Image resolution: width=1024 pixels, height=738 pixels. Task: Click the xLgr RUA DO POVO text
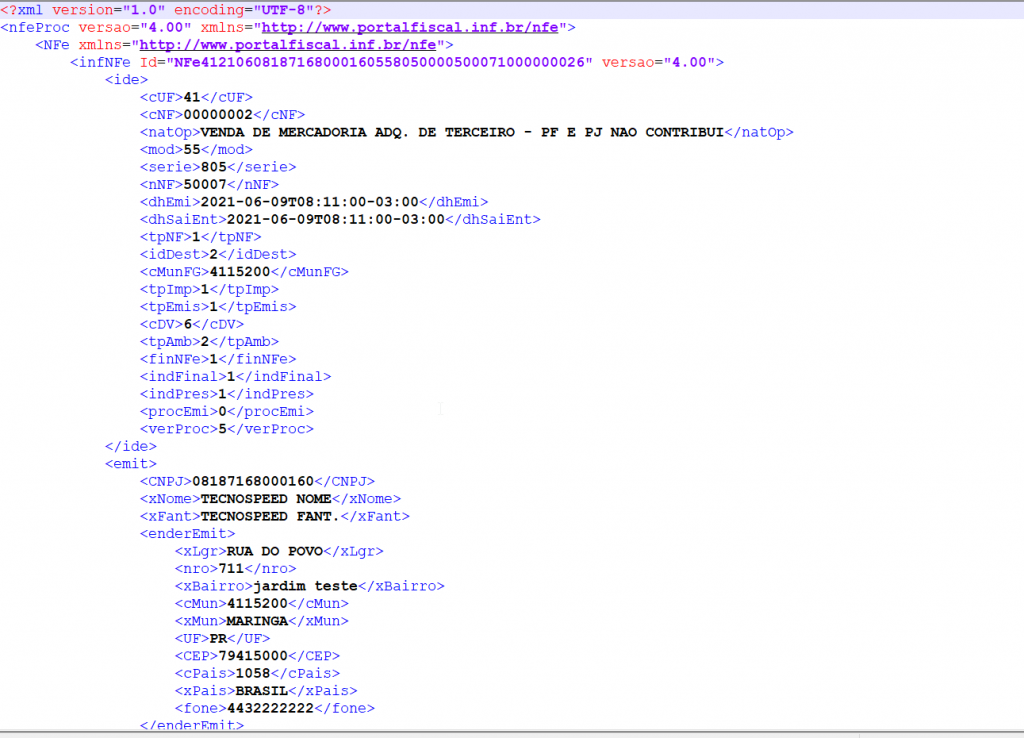click(275, 552)
